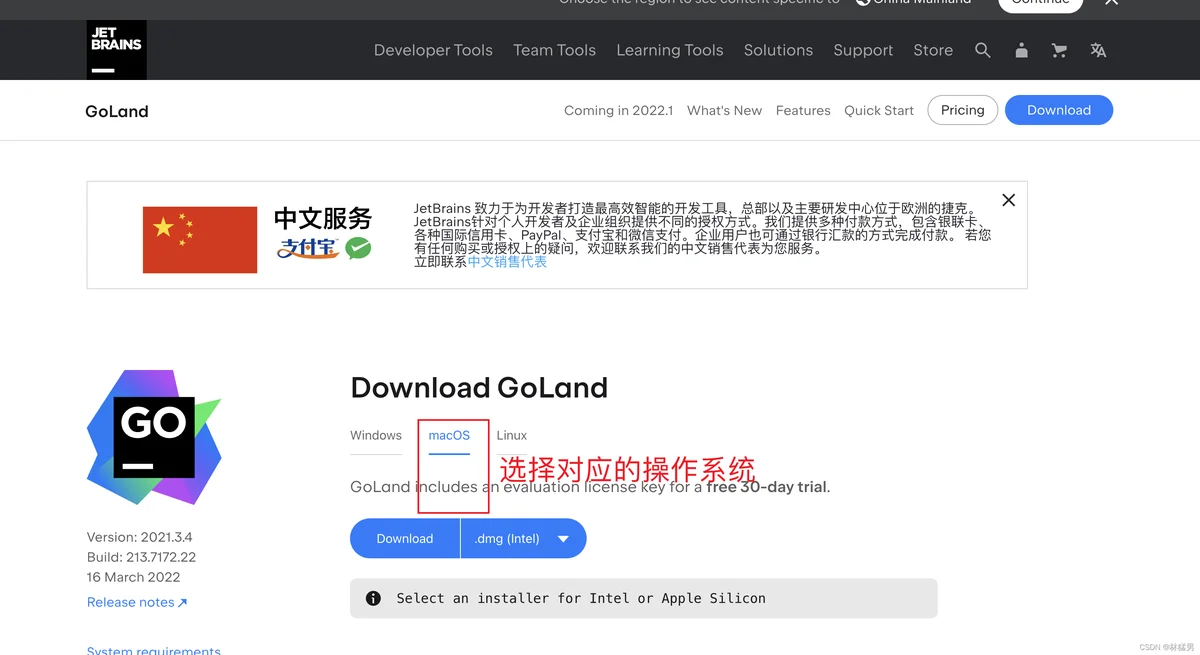Open the What's New page
The image size is (1200, 655).
(724, 110)
